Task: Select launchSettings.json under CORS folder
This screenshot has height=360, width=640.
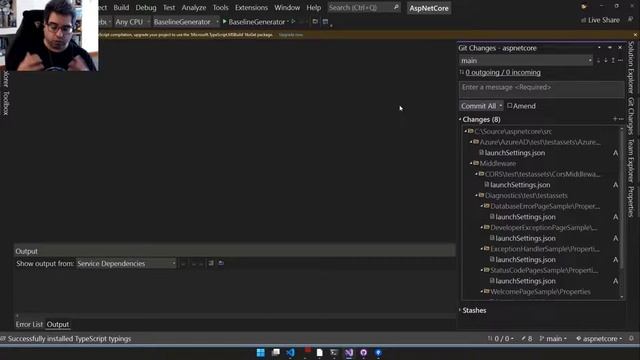Action: [x=520, y=185]
